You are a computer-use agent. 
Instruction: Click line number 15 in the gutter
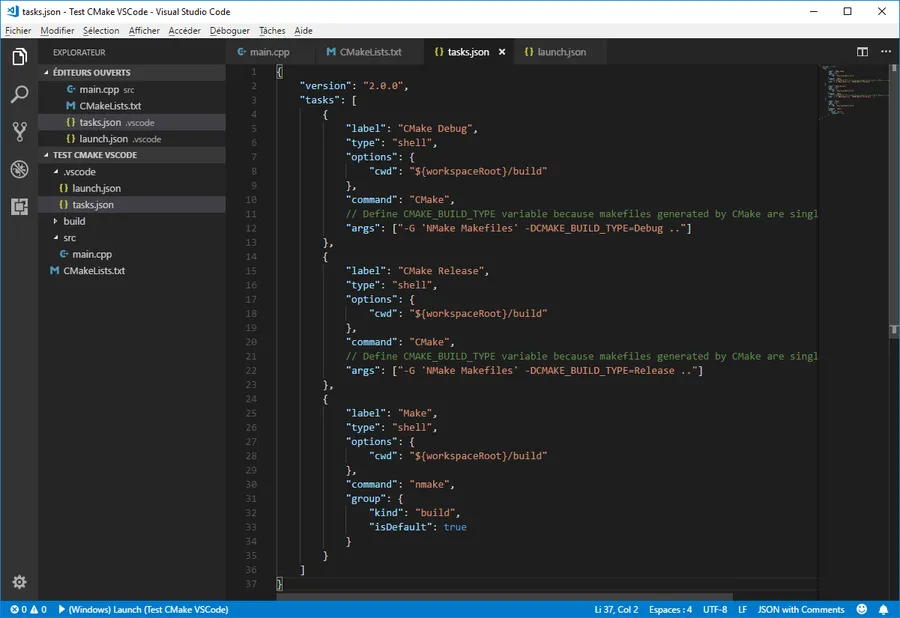coord(251,271)
